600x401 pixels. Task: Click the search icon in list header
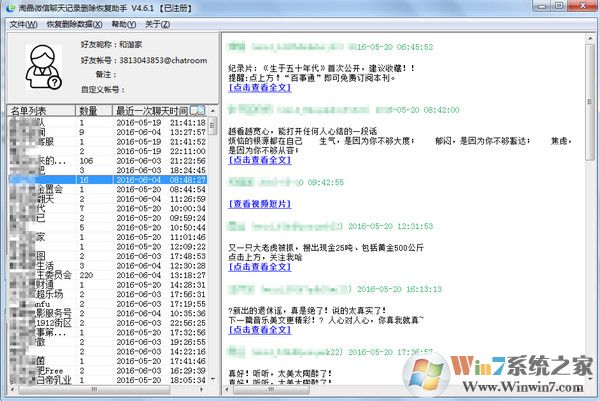point(197,109)
